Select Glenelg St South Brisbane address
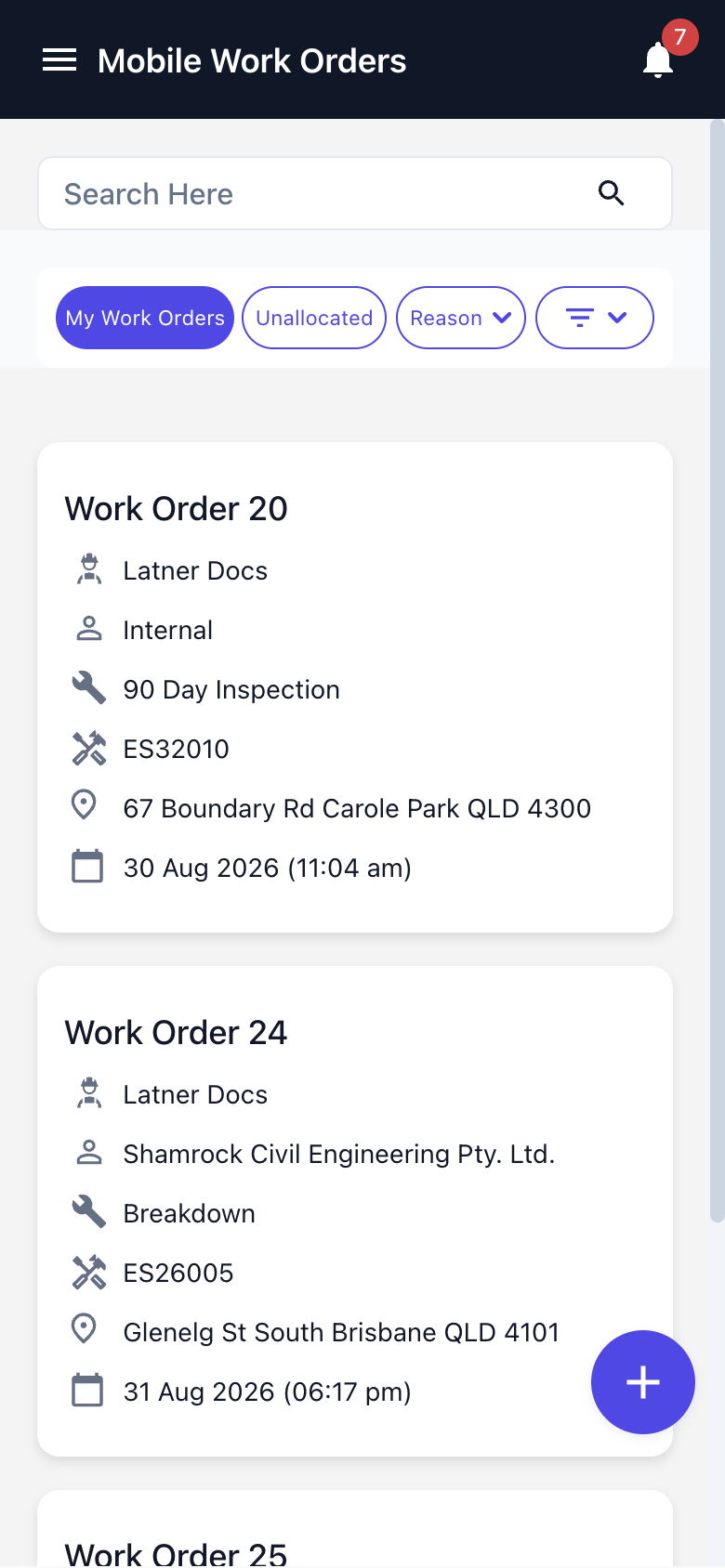 tap(341, 1332)
